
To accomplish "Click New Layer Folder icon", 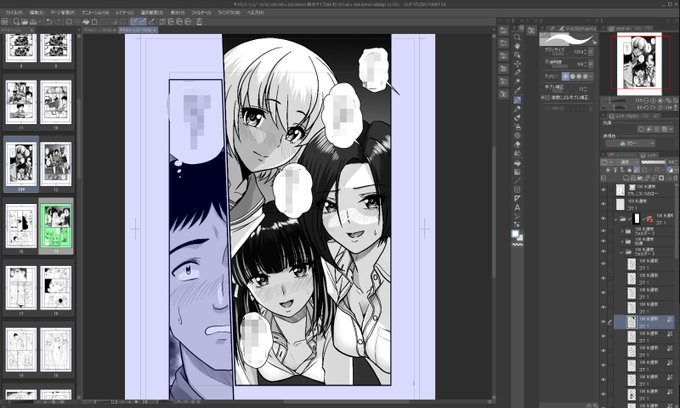I will 639,178.
